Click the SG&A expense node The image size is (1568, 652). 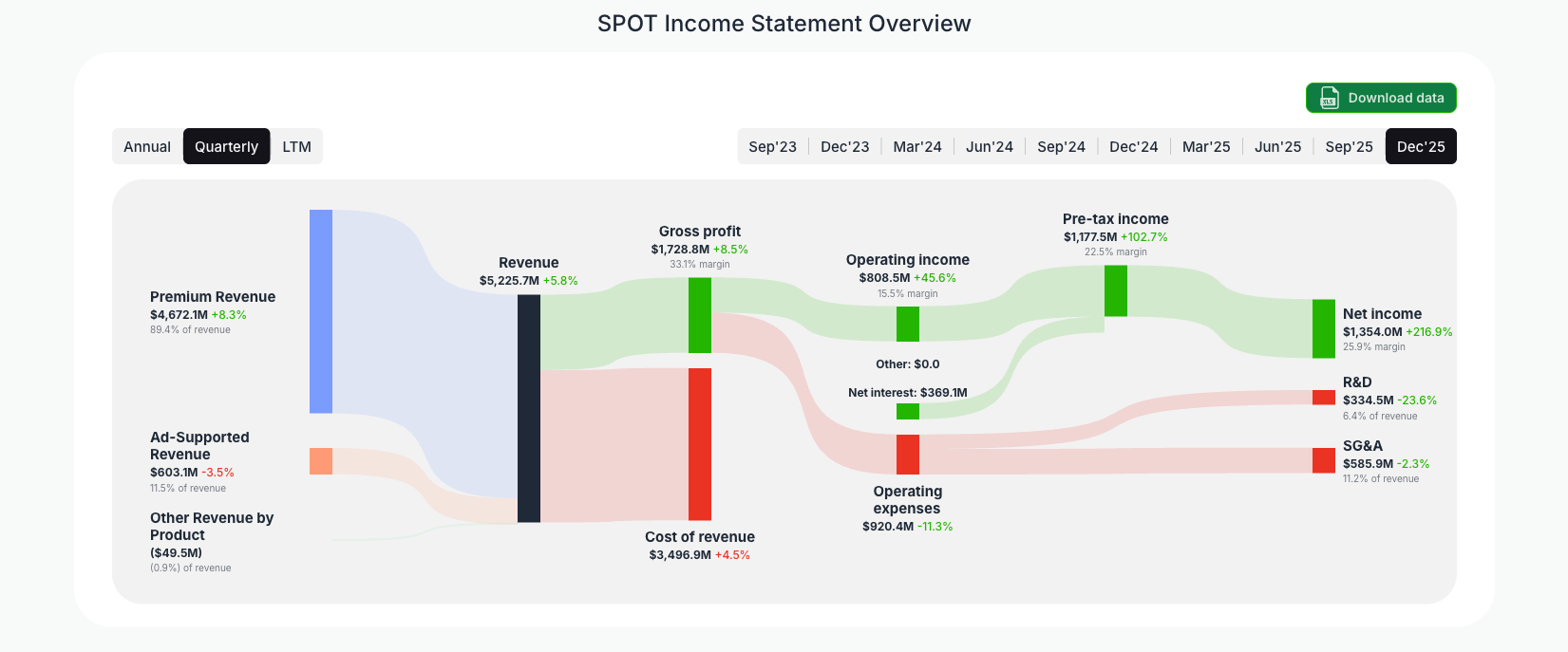pos(1326,461)
